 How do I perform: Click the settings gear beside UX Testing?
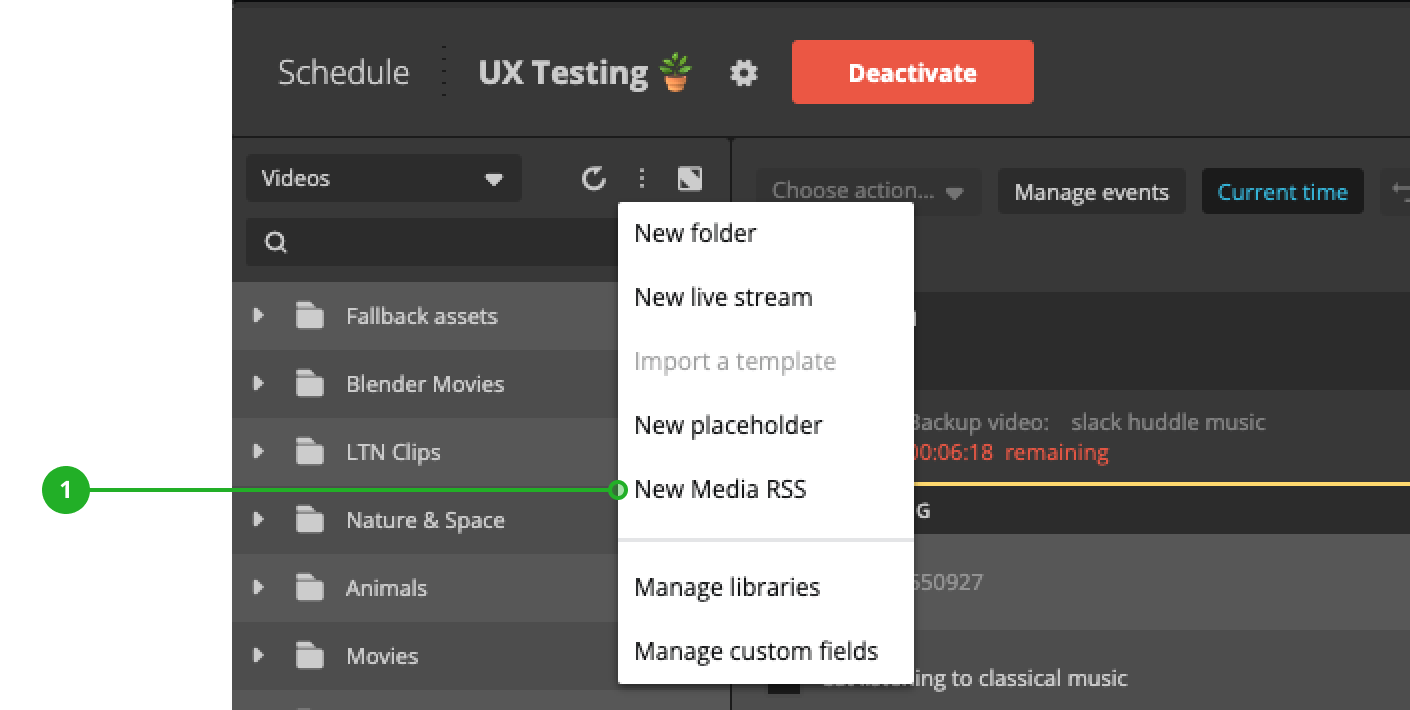point(743,73)
